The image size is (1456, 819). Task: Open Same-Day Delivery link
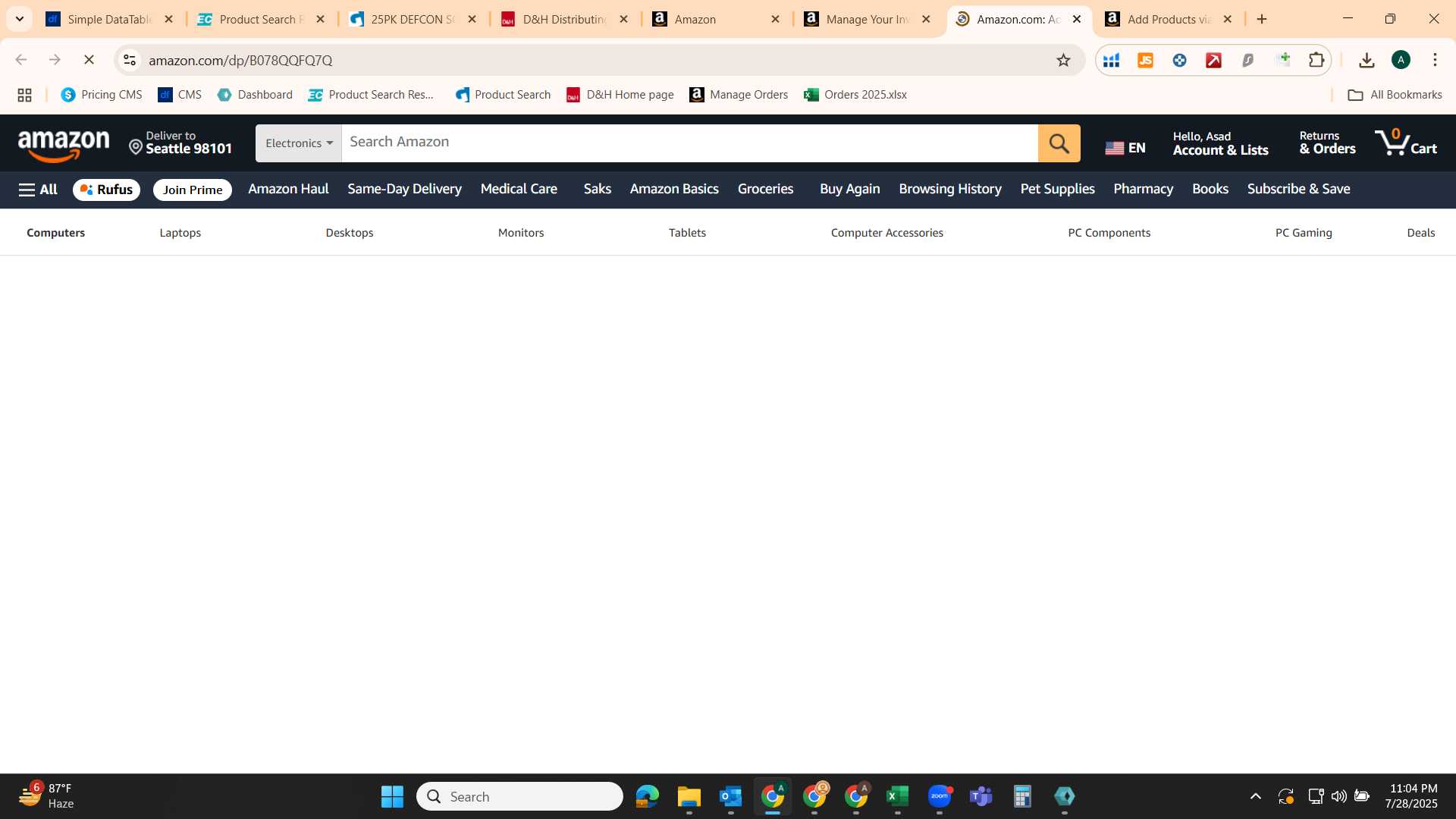[x=404, y=189]
